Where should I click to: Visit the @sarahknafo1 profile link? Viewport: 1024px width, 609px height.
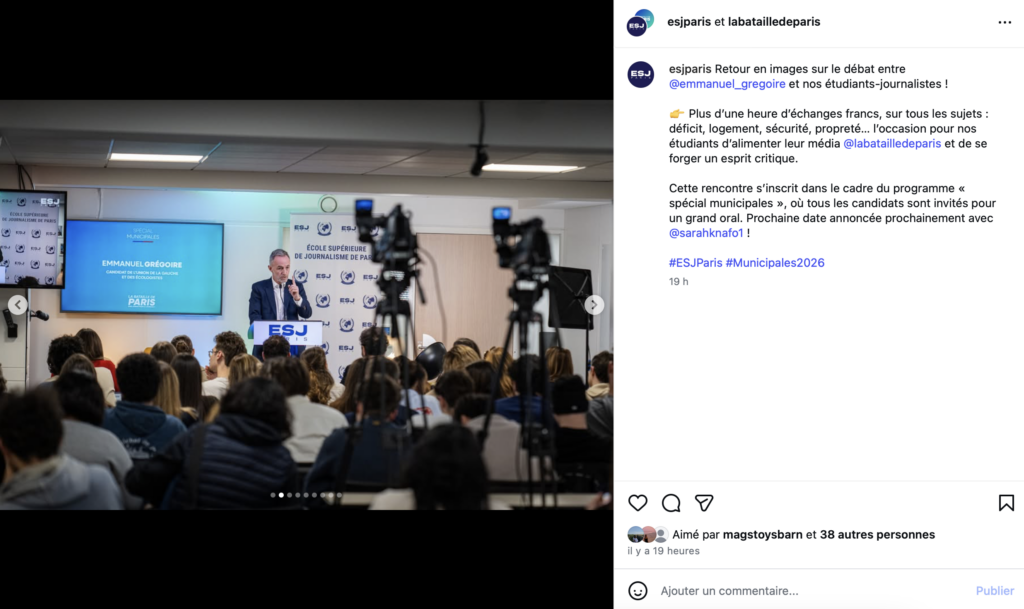pyautogui.click(x=706, y=233)
